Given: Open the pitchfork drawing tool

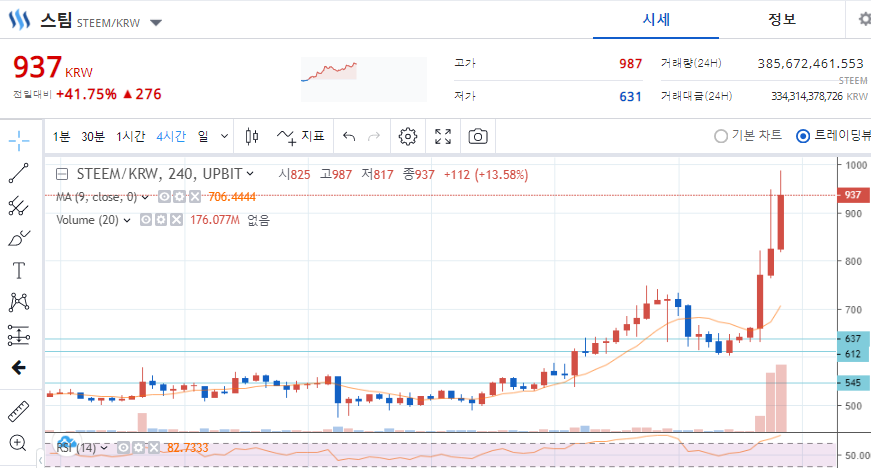Looking at the screenshot, I should click(18, 206).
